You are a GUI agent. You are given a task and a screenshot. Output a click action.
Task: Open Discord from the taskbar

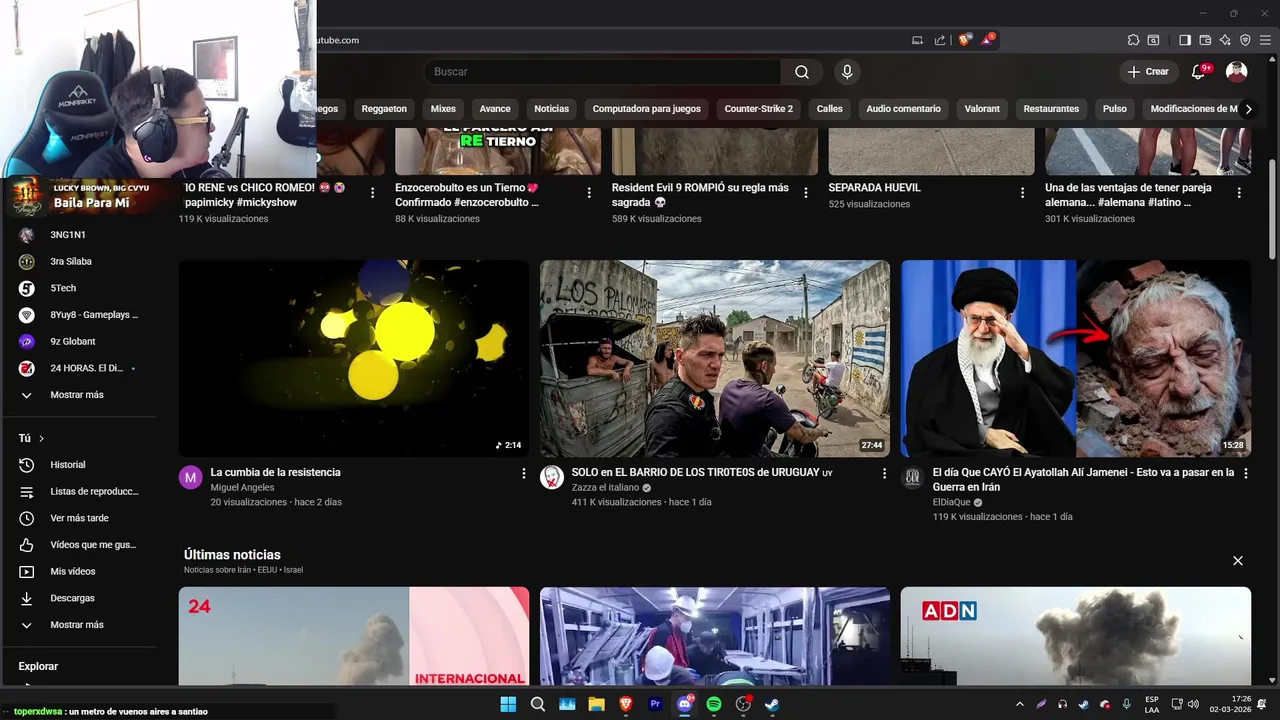tap(685, 704)
